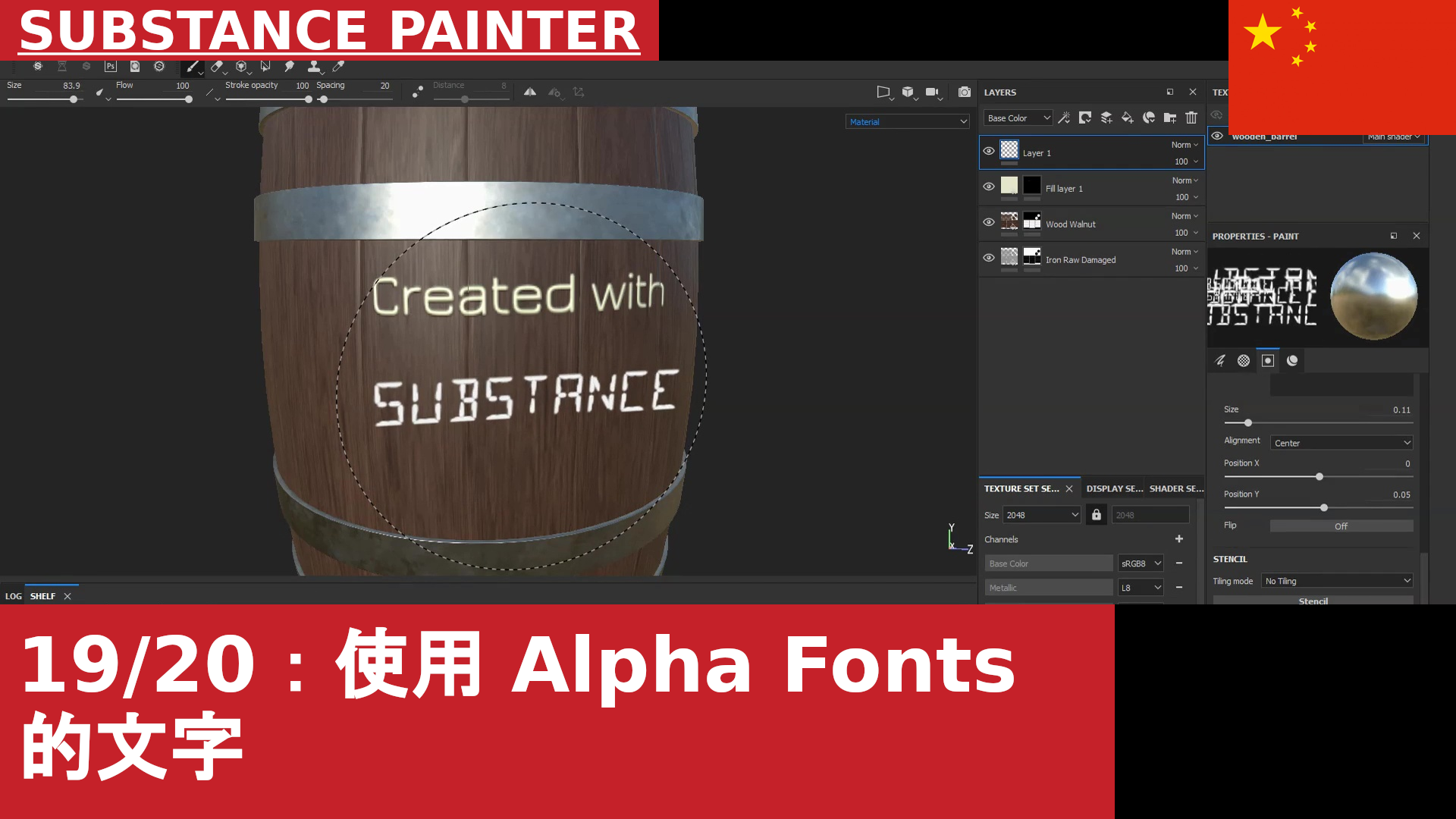Select the Eraser tool
The height and width of the screenshot is (819, 1456).
(217, 67)
